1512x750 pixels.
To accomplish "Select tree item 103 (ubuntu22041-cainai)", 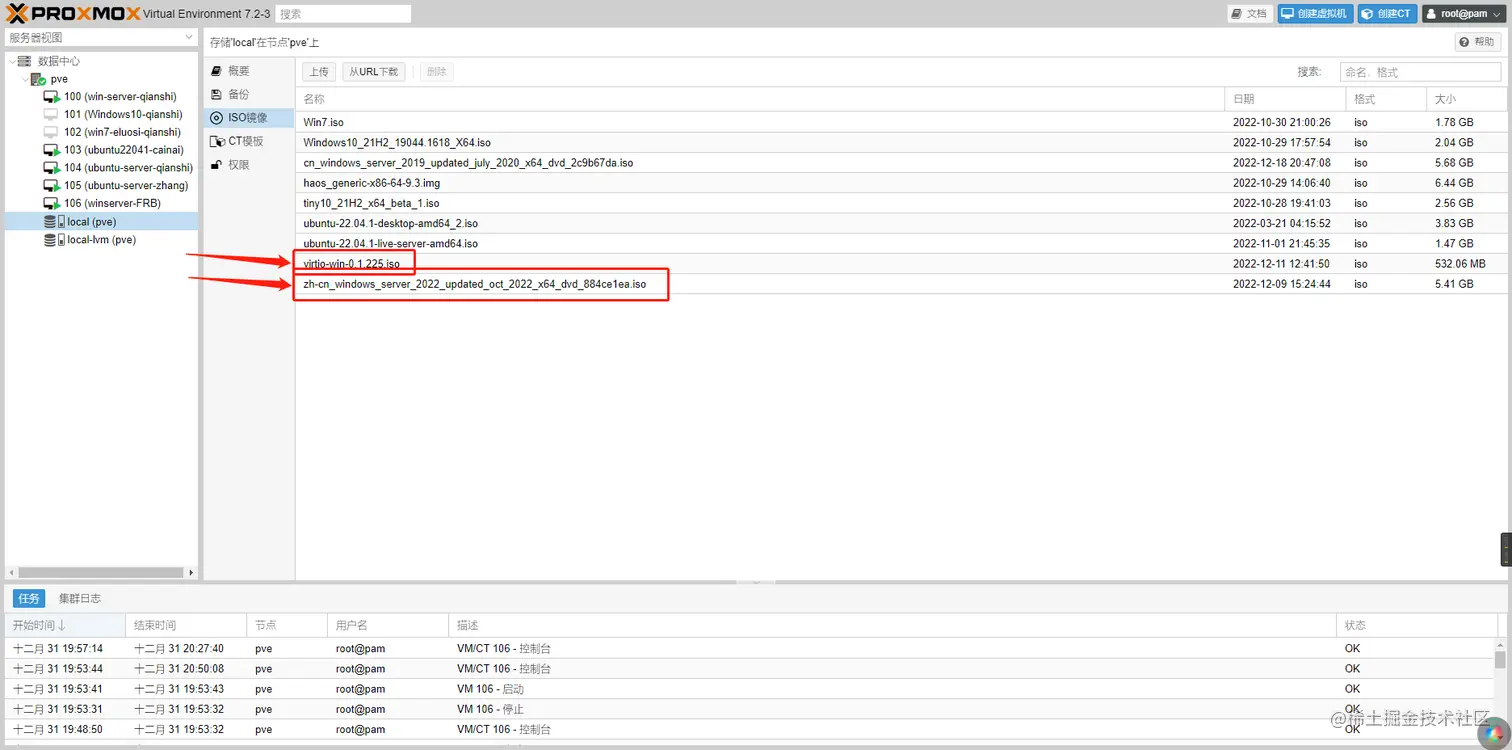I will click(x=101, y=150).
